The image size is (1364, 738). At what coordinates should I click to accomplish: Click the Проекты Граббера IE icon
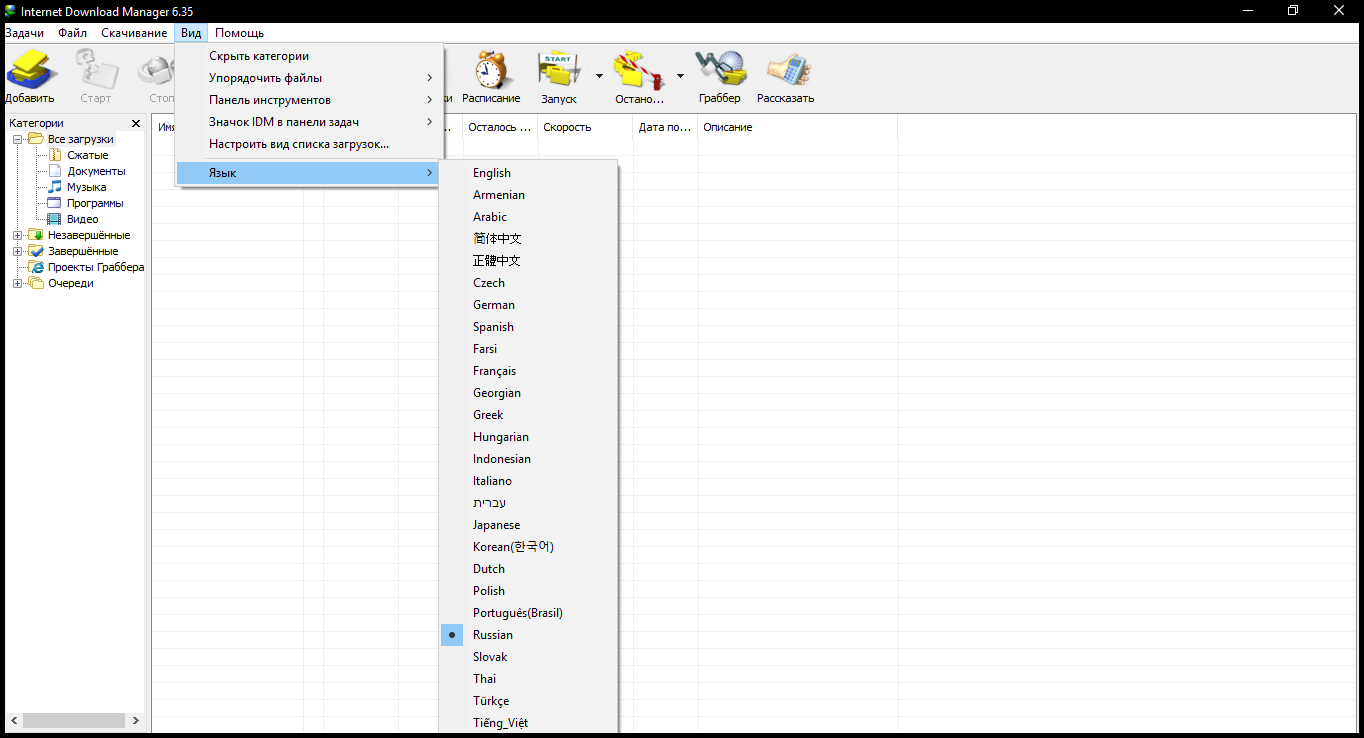click(36, 267)
